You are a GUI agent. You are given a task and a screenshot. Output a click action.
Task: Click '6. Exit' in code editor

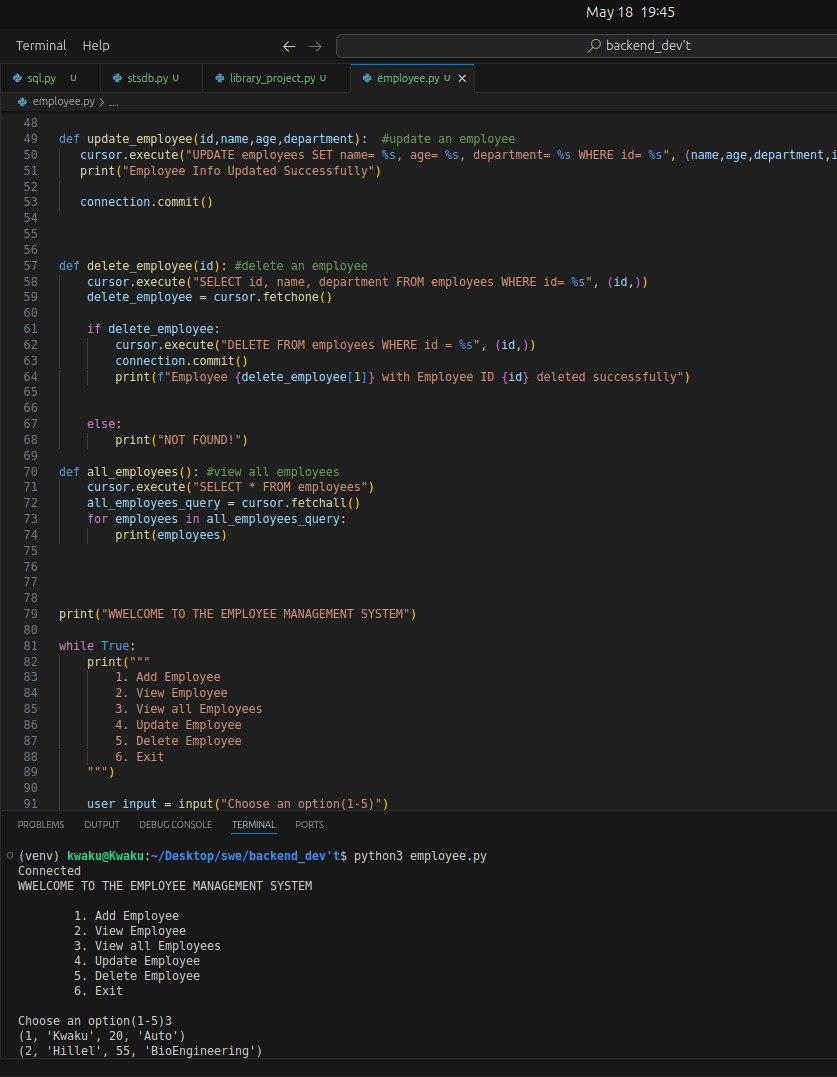140,757
